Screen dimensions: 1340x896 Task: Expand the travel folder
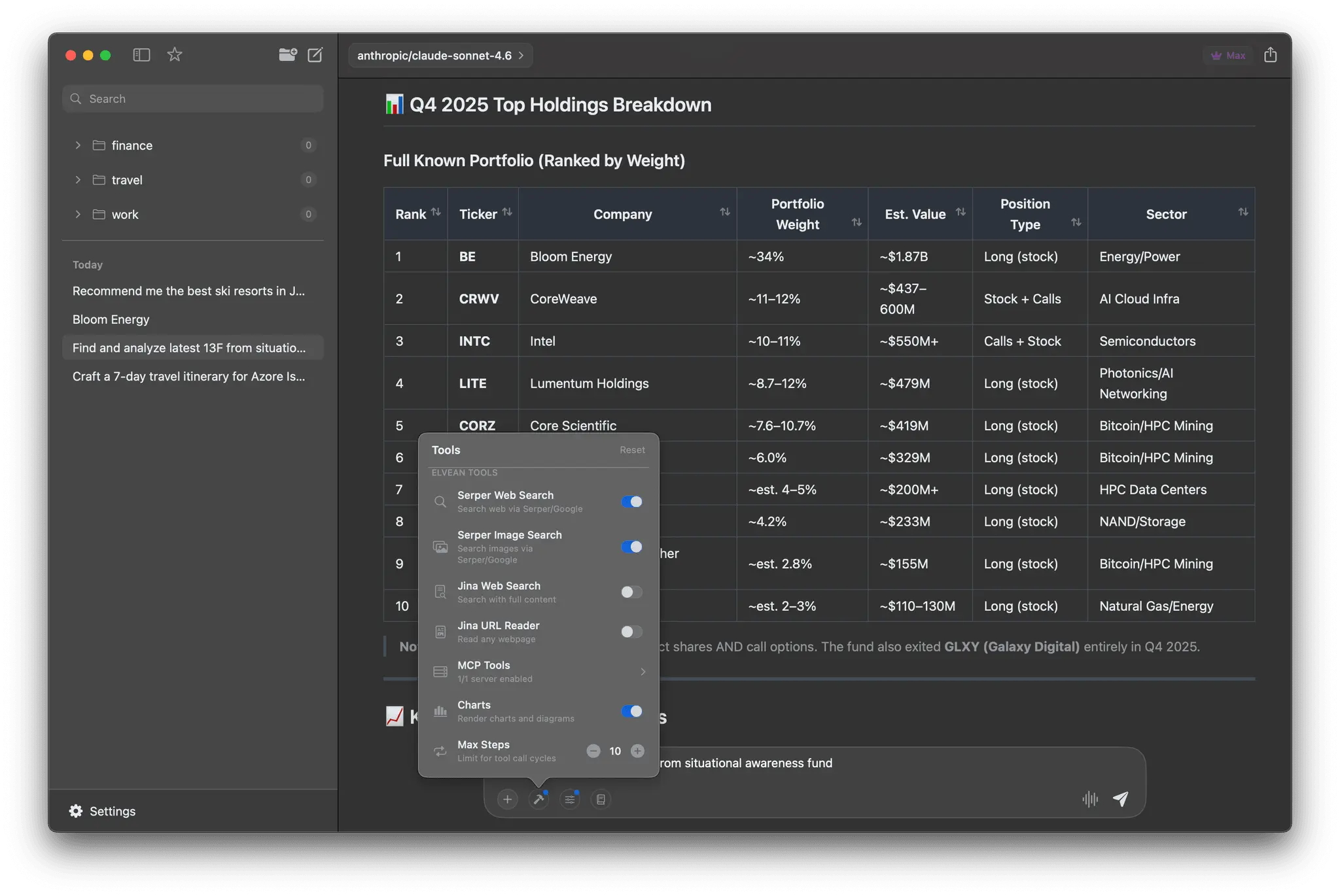point(78,180)
